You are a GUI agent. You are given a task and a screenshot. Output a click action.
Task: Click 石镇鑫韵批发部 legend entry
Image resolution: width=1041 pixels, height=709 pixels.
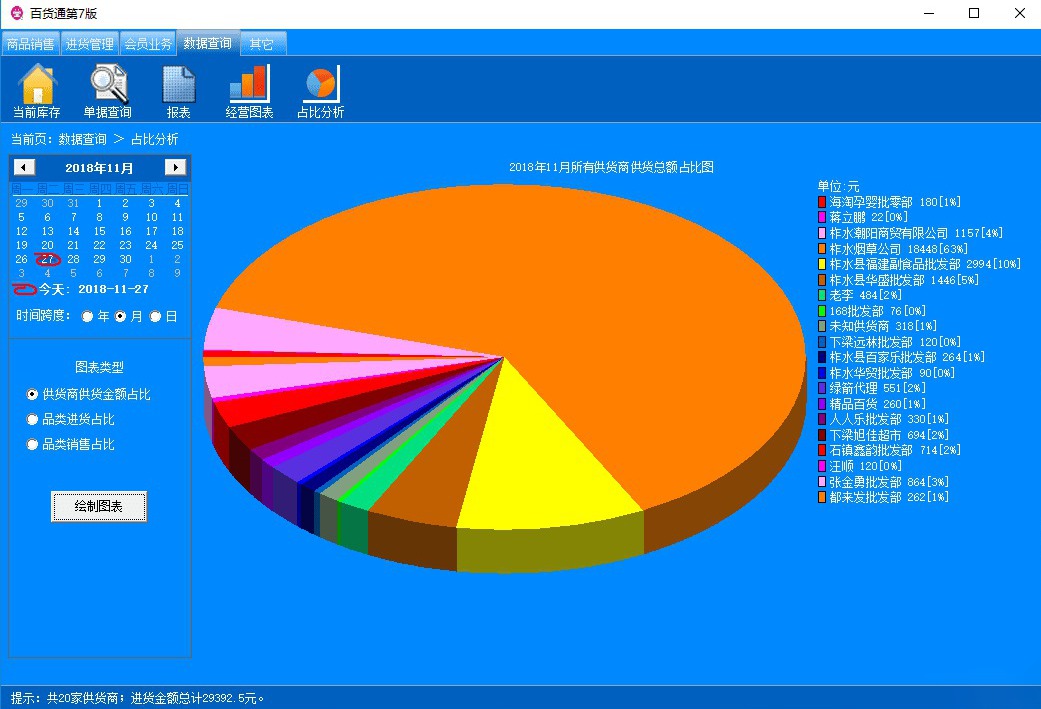(x=890, y=450)
